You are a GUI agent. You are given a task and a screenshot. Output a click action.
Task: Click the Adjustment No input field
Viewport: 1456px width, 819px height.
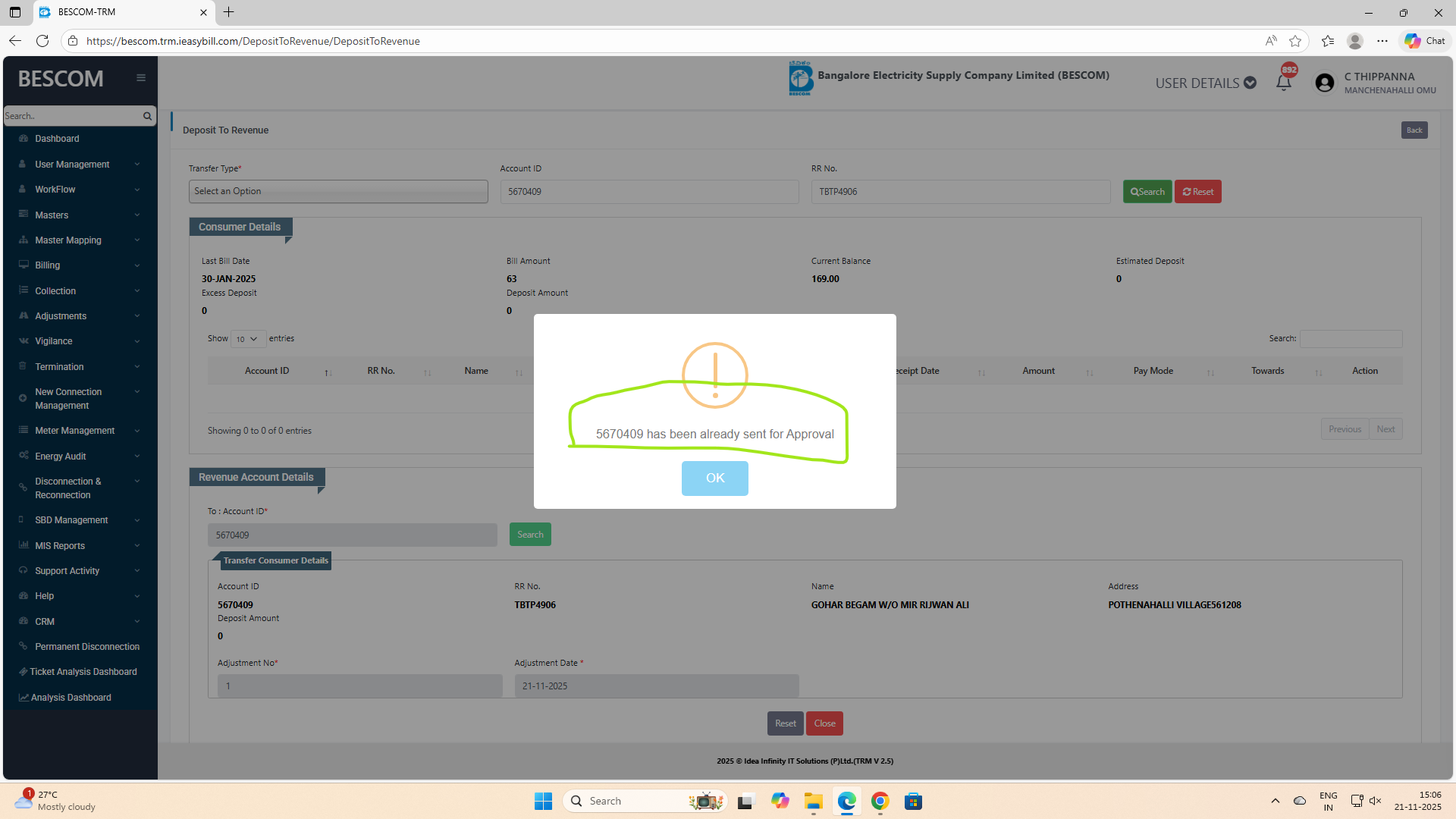pyautogui.click(x=359, y=686)
